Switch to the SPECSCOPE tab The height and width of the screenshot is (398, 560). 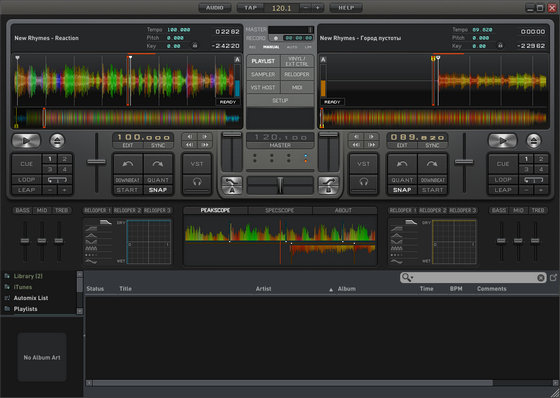[280, 210]
